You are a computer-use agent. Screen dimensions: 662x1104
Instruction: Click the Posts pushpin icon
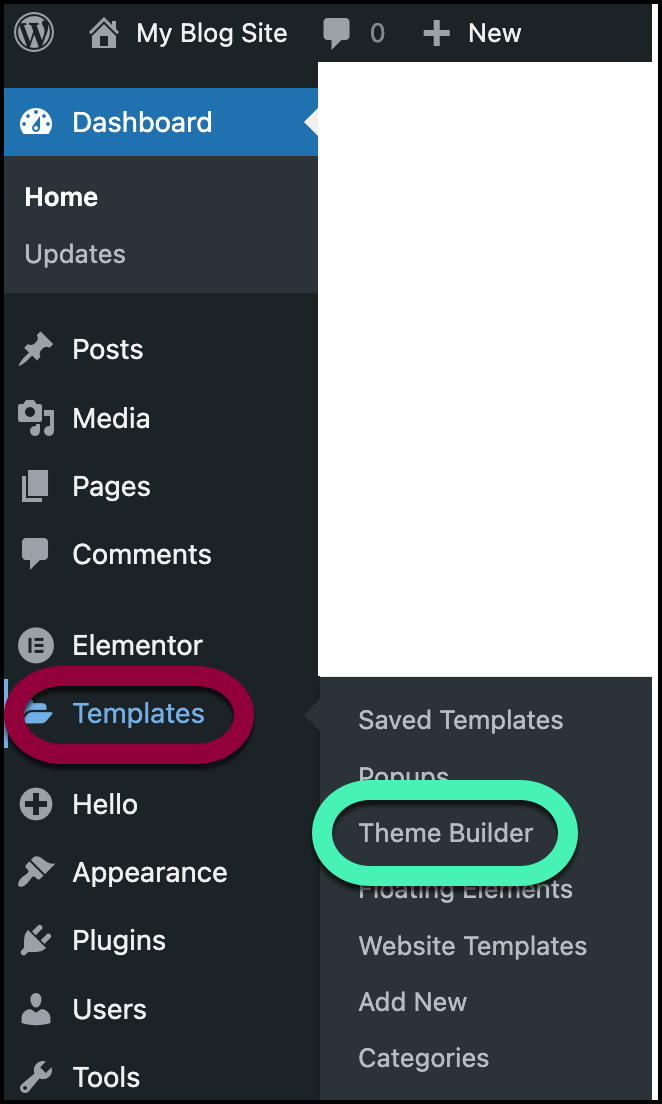[37, 350]
